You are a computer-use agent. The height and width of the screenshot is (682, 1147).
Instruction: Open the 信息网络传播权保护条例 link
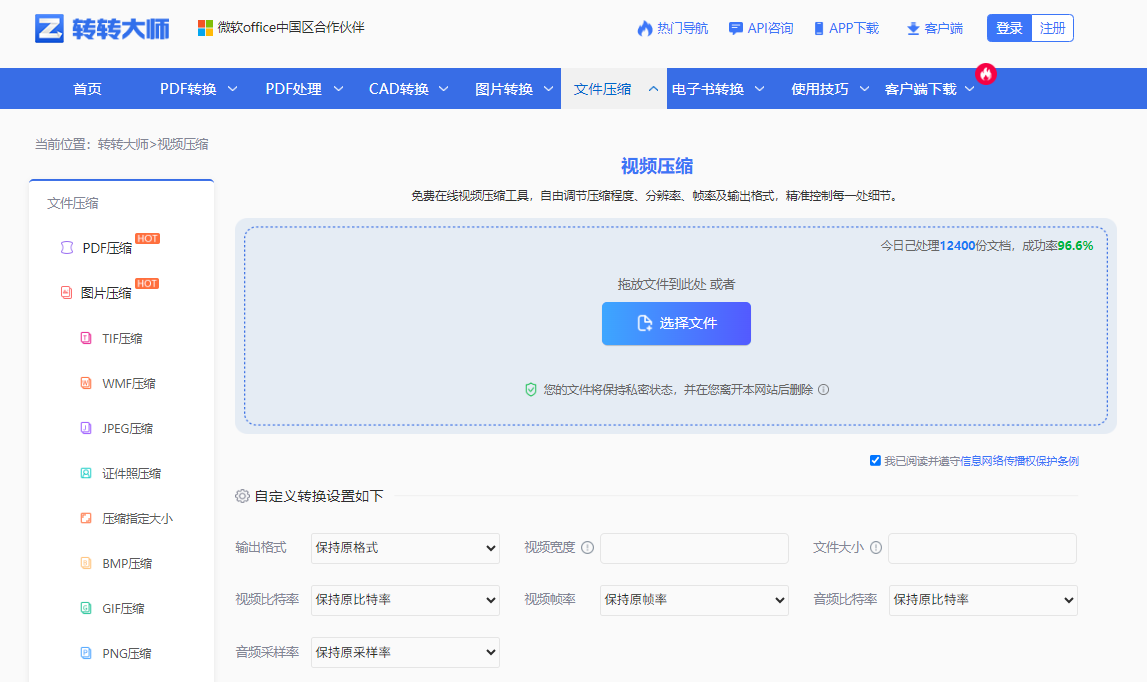coord(1019,461)
